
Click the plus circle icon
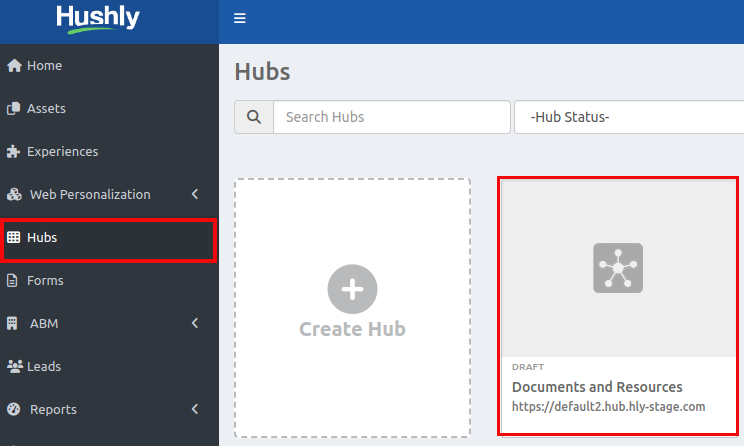pos(352,289)
